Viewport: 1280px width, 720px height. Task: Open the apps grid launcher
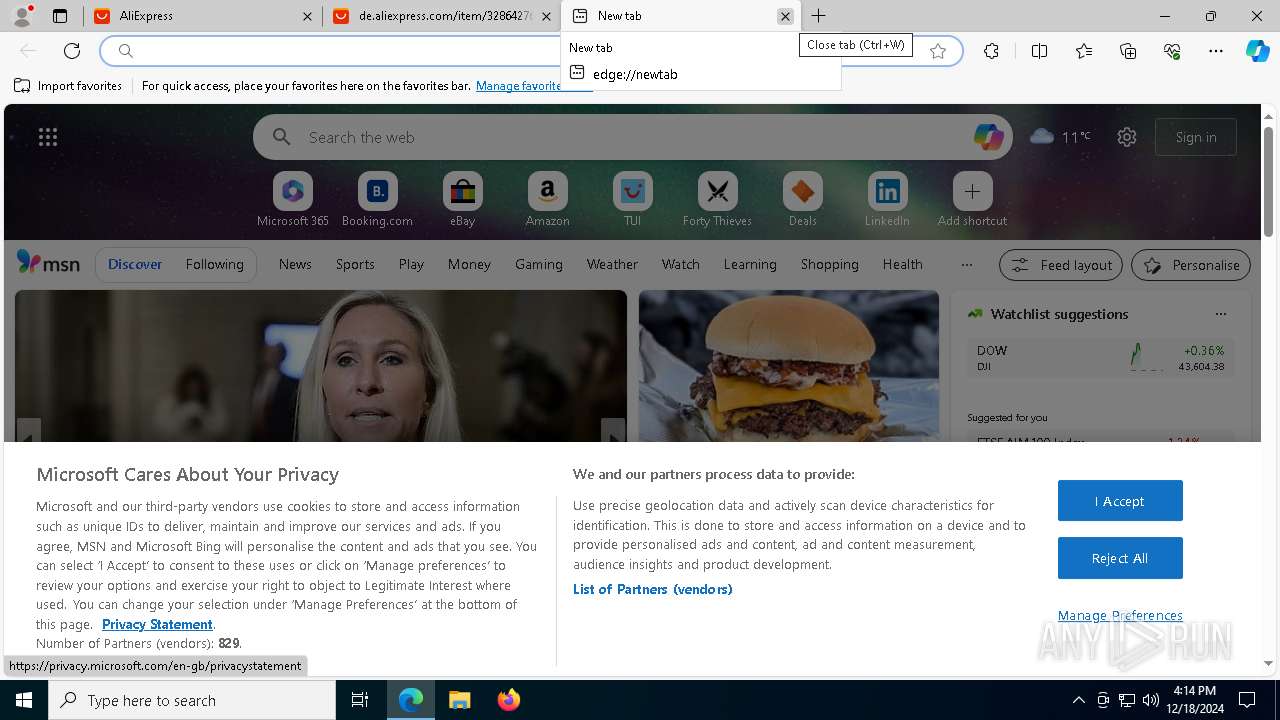click(x=48, y=137)
